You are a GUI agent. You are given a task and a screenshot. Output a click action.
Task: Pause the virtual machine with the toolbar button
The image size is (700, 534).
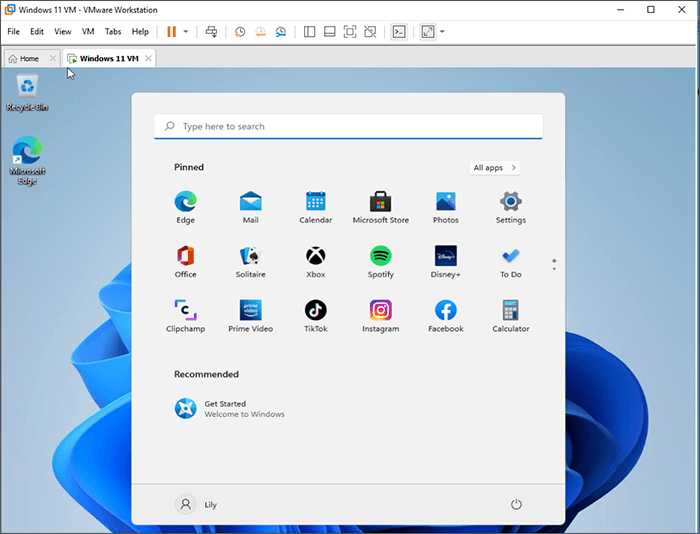[171, 32]
